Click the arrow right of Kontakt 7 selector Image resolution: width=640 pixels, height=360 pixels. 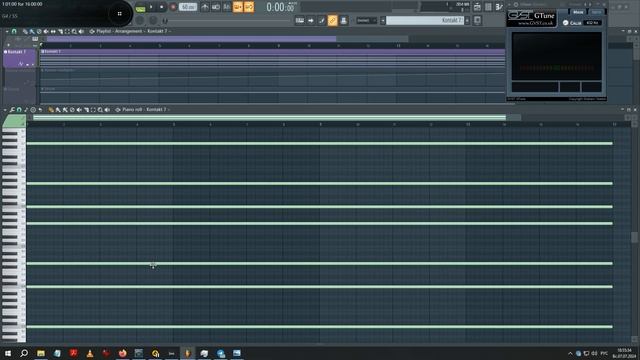pyautogui.click(x=467, y=20)
